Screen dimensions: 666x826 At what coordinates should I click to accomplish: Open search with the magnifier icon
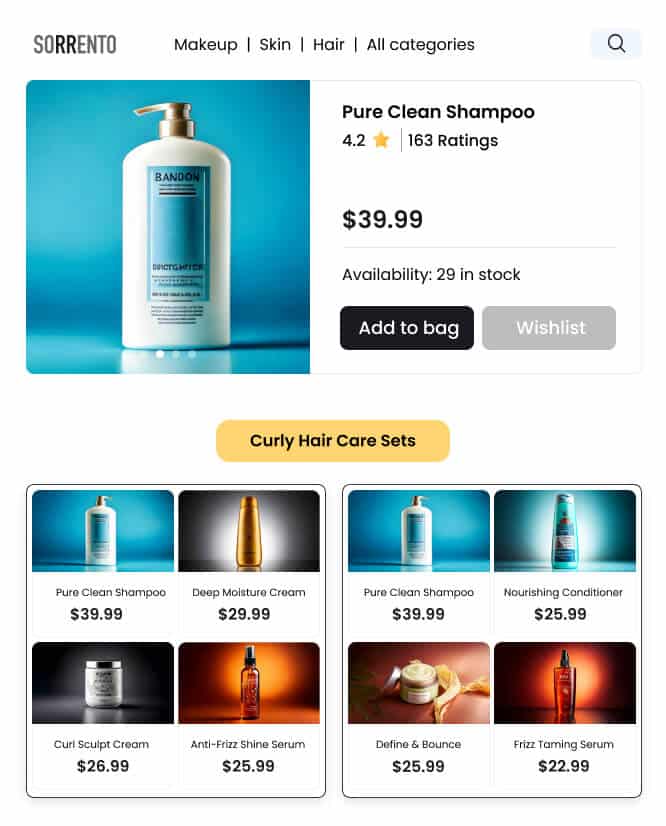[615, 44]
